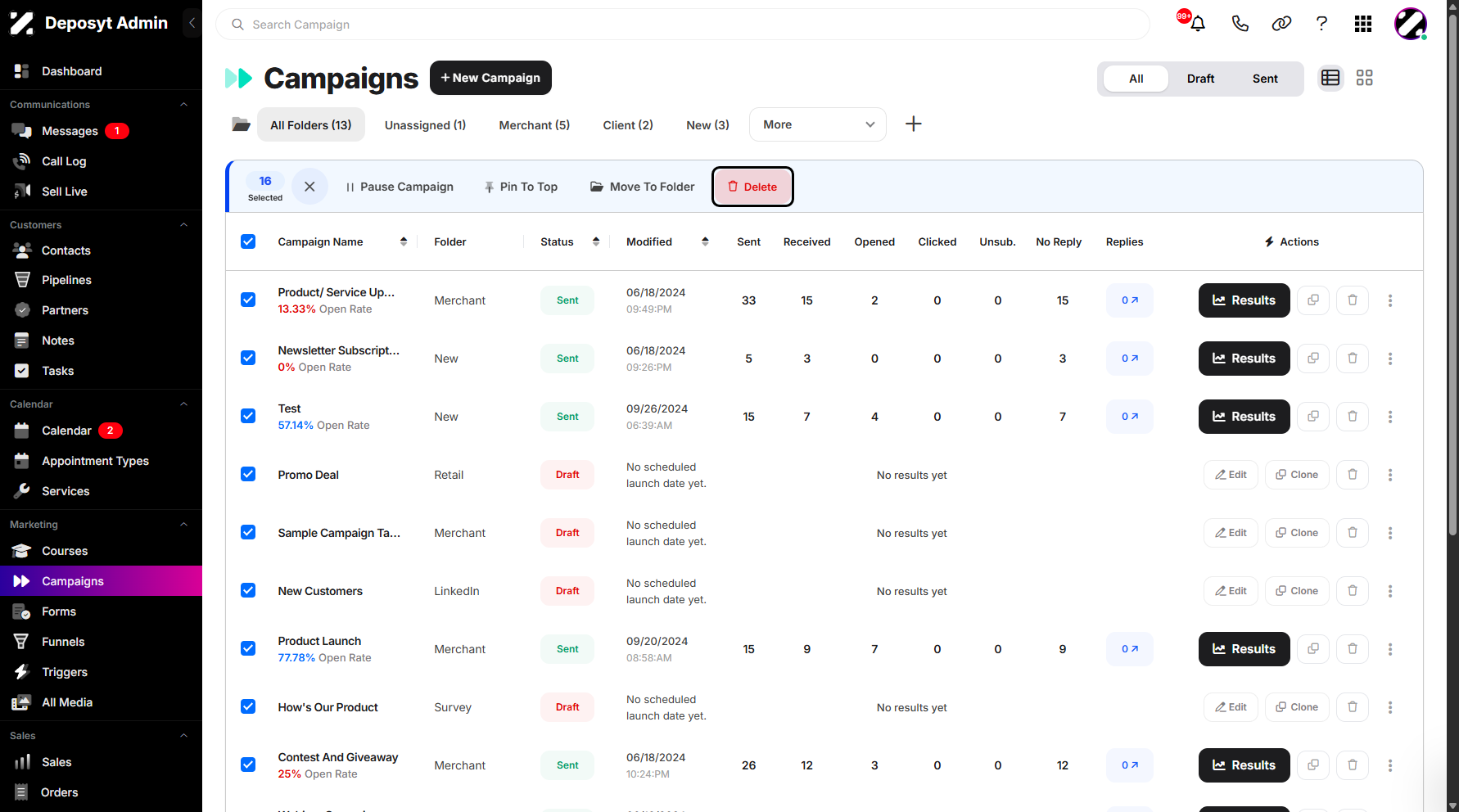Open the phone dialer icon
This screenshot has width=1459, height=812.
1240,24
